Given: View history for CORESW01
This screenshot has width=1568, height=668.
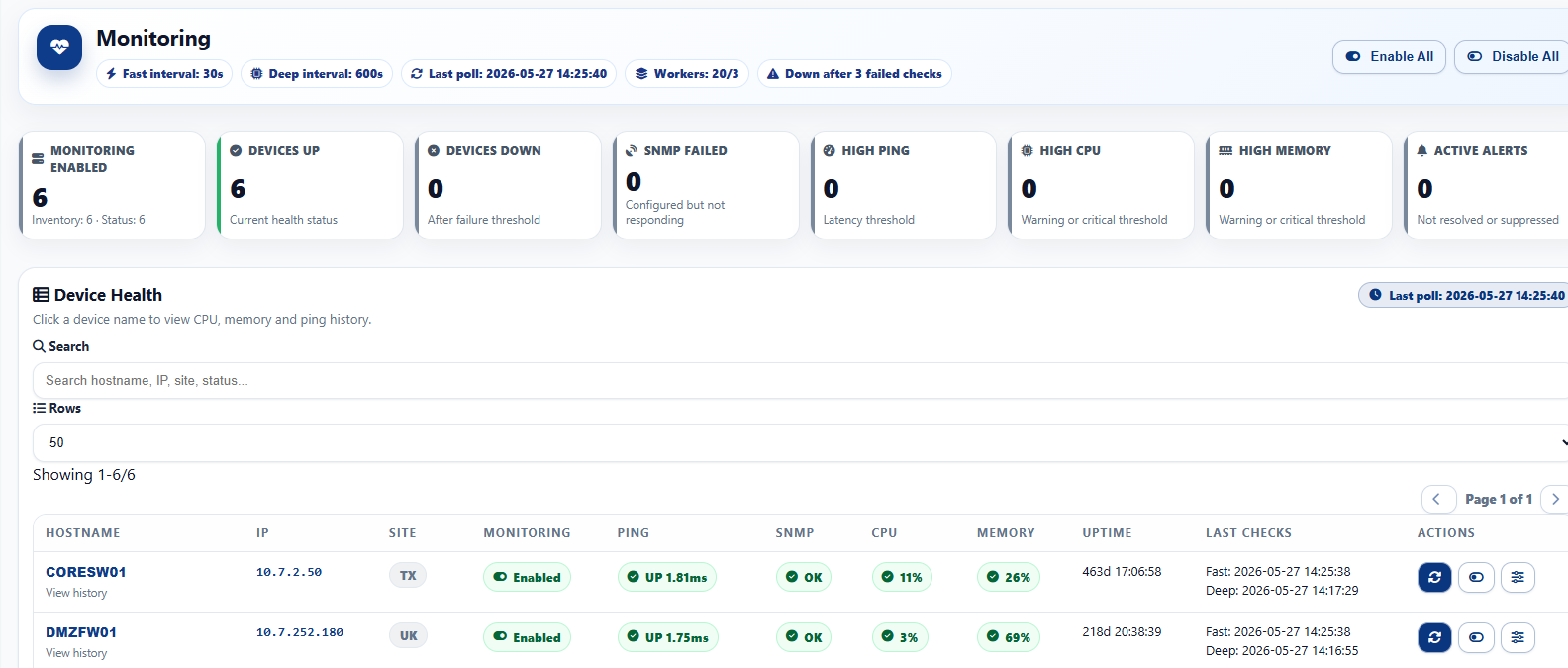Looking at the screenshot, I should [76, 593].
